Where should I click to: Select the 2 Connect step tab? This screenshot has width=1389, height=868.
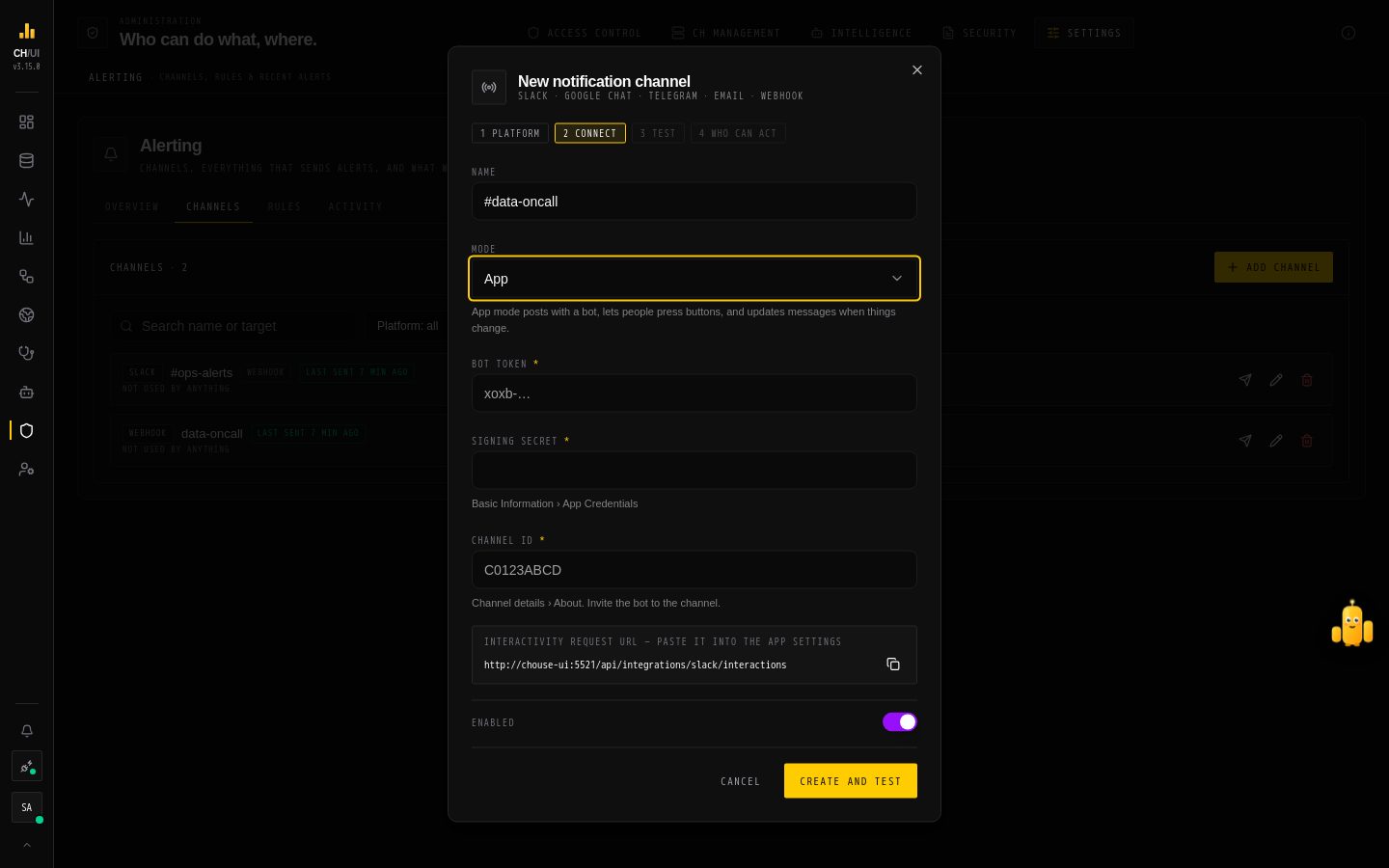(590, 133)
